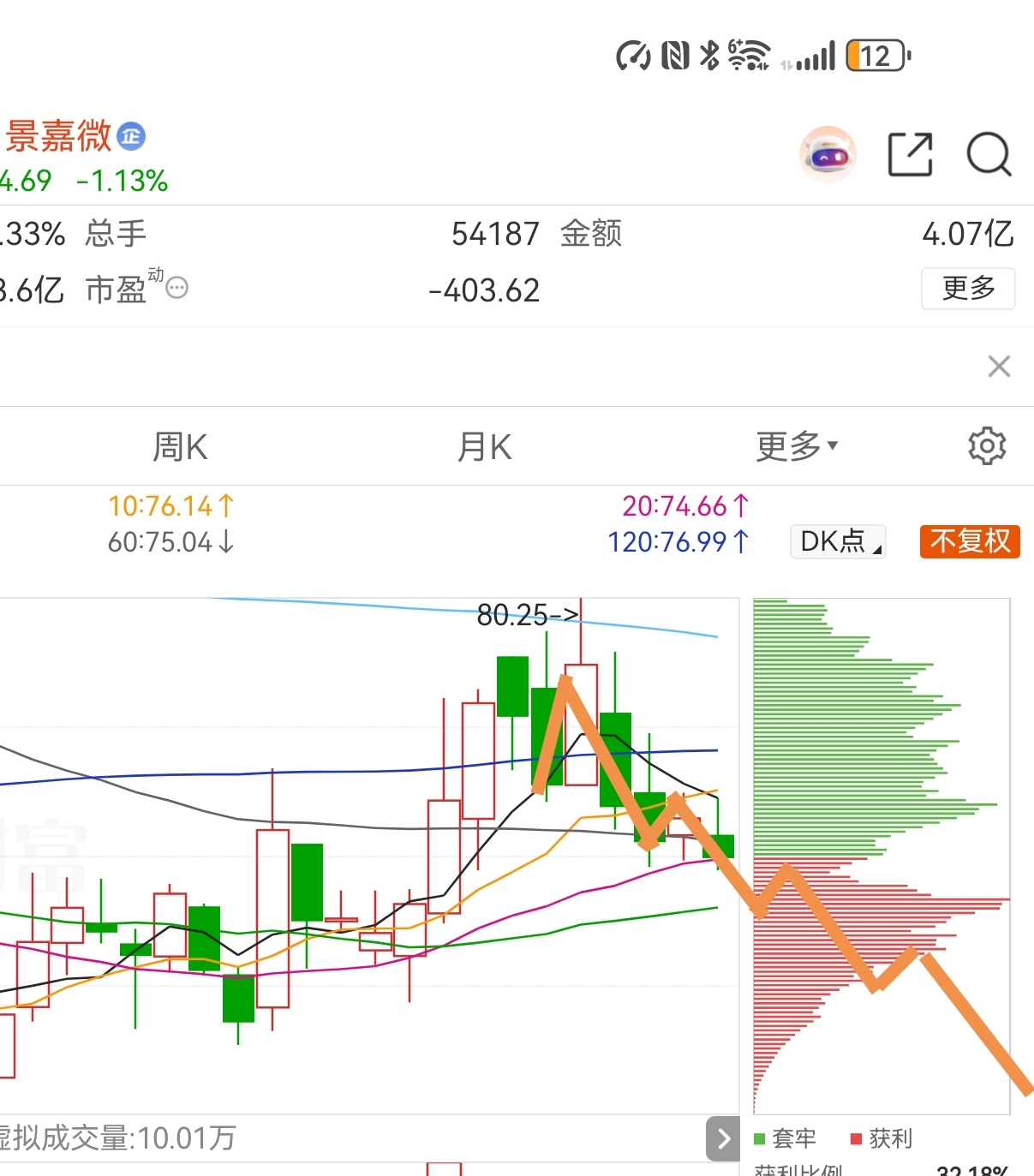The width and height of the screenshot is (1034, 1176).
Task: Tap the info icon beside 市盈
Action: coord(177,288)
